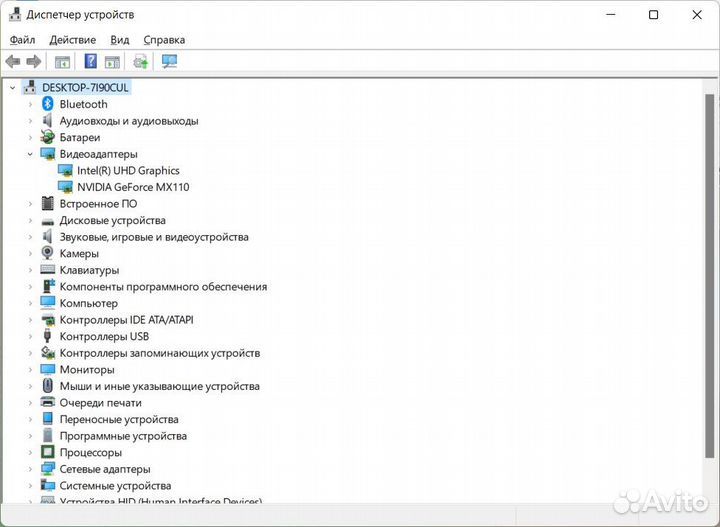Click the Bluetooth category icon
720x527 pixels.
tap(47, 104)
